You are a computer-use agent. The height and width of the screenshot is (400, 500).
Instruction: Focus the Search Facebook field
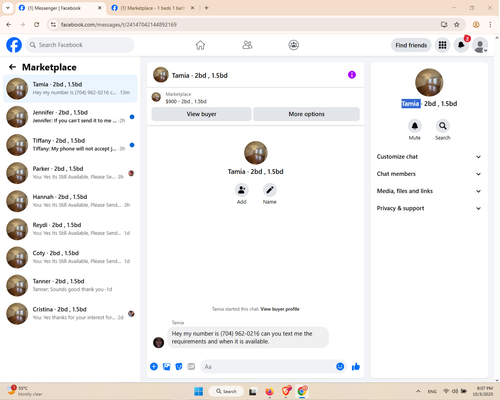(80, 45)
